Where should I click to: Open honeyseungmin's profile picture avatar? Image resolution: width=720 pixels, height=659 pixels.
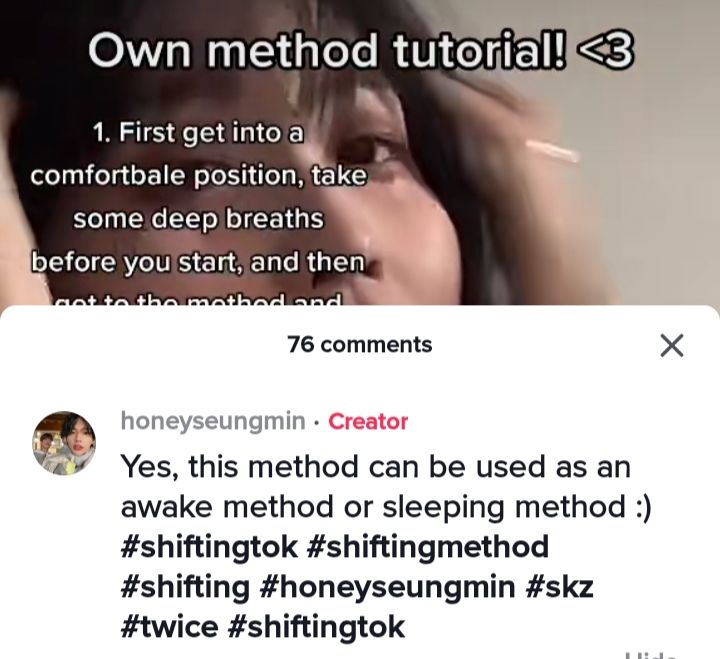pos(64,443)
